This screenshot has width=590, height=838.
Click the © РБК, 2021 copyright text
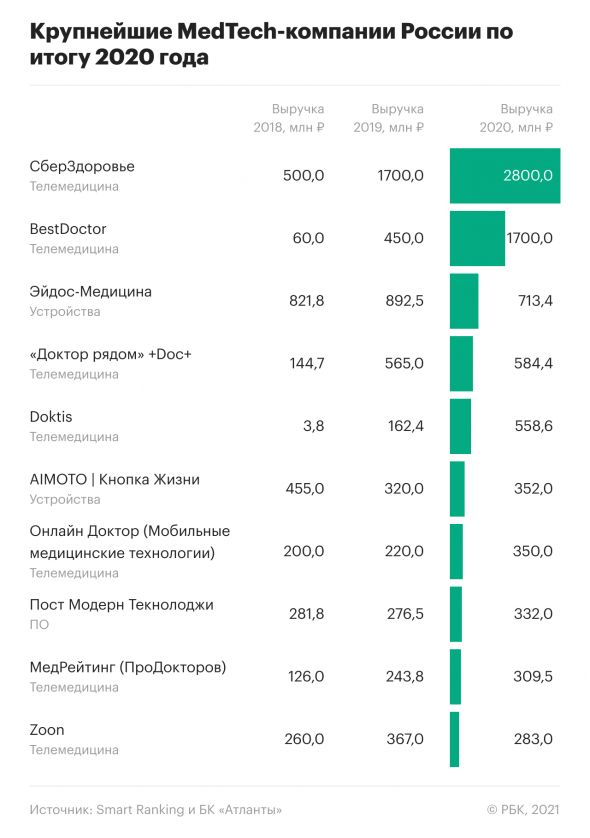click(523, 810)
